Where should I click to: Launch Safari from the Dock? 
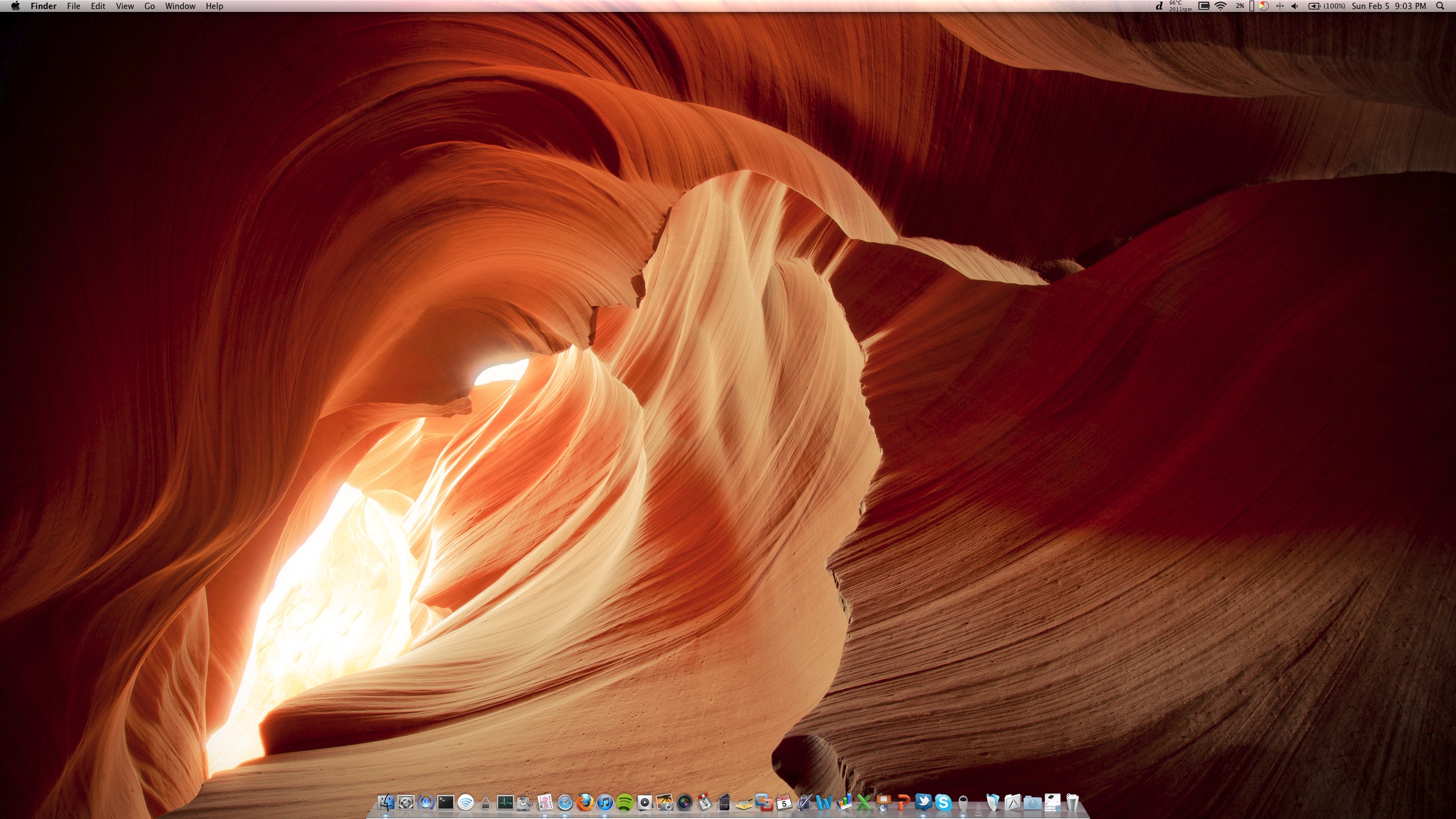(565, 803)
